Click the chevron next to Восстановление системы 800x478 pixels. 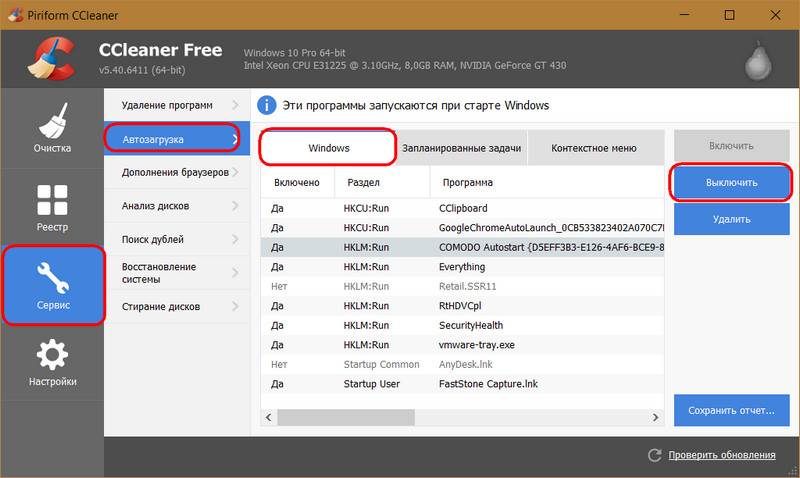tap(235, 273)
